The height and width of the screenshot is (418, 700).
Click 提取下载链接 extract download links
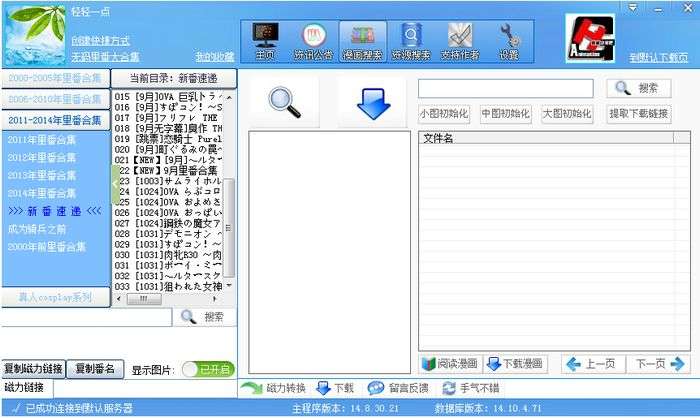tap(639, 114)
